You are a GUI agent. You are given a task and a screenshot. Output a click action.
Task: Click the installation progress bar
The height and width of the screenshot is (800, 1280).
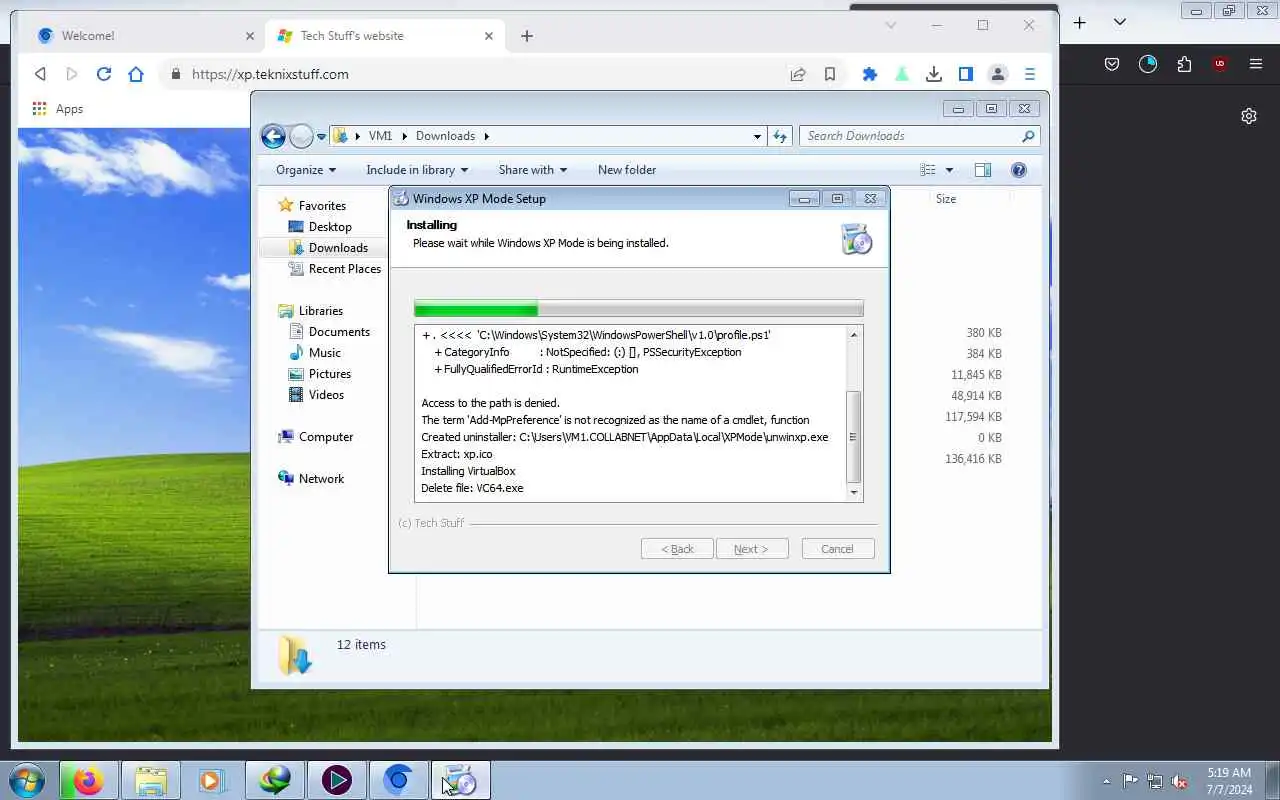click(638, 308)
